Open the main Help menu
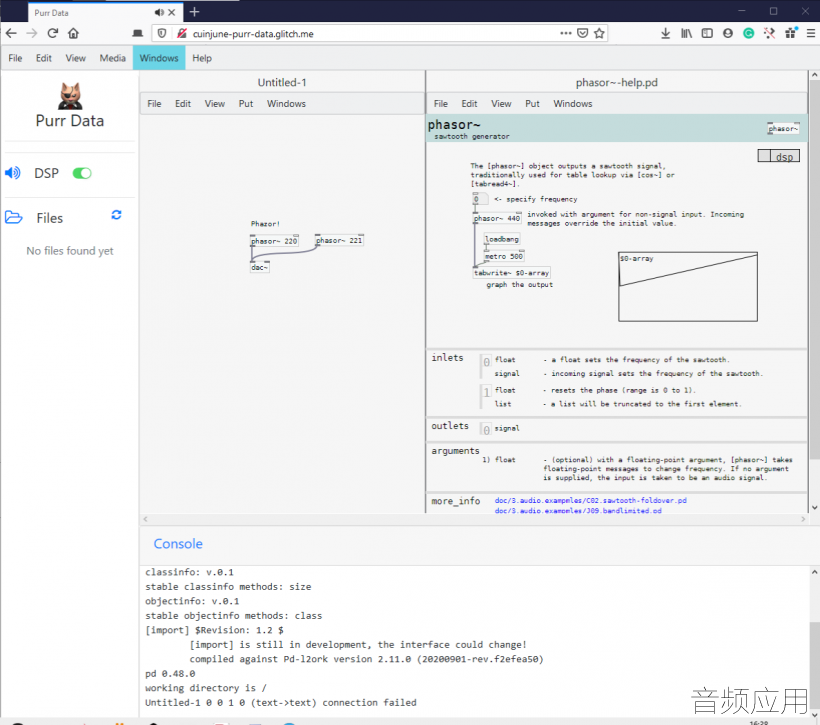820x725 pixels. click(x=202, y=58)
